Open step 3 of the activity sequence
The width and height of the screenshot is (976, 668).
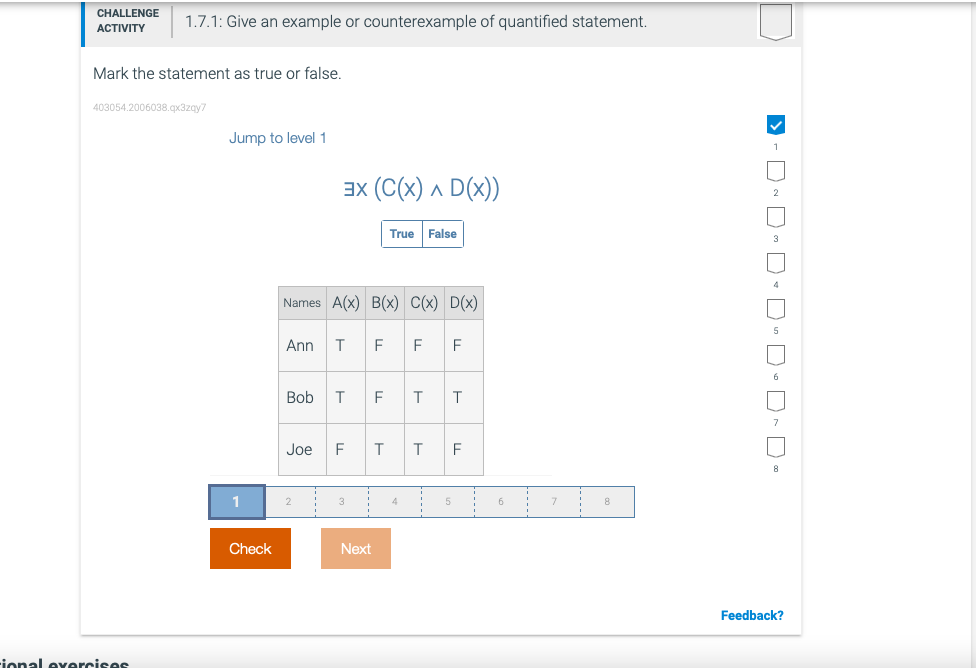341,501
